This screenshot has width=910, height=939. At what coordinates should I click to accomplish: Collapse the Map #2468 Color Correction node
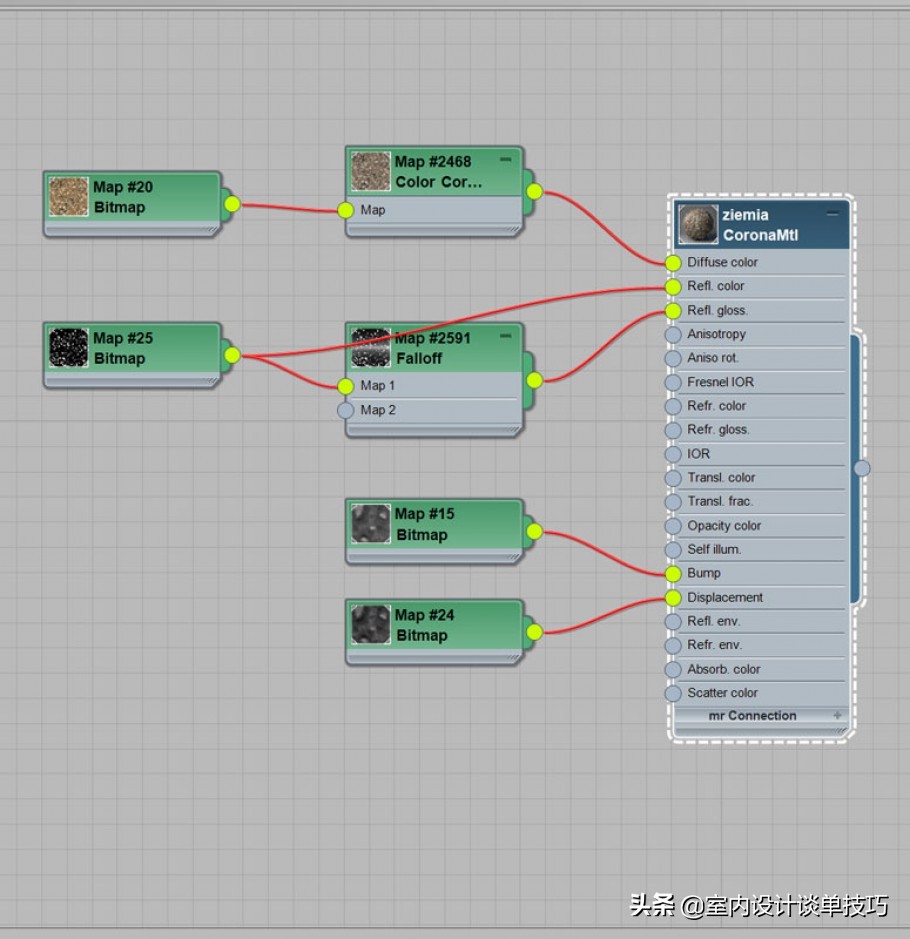pos(505,159)
